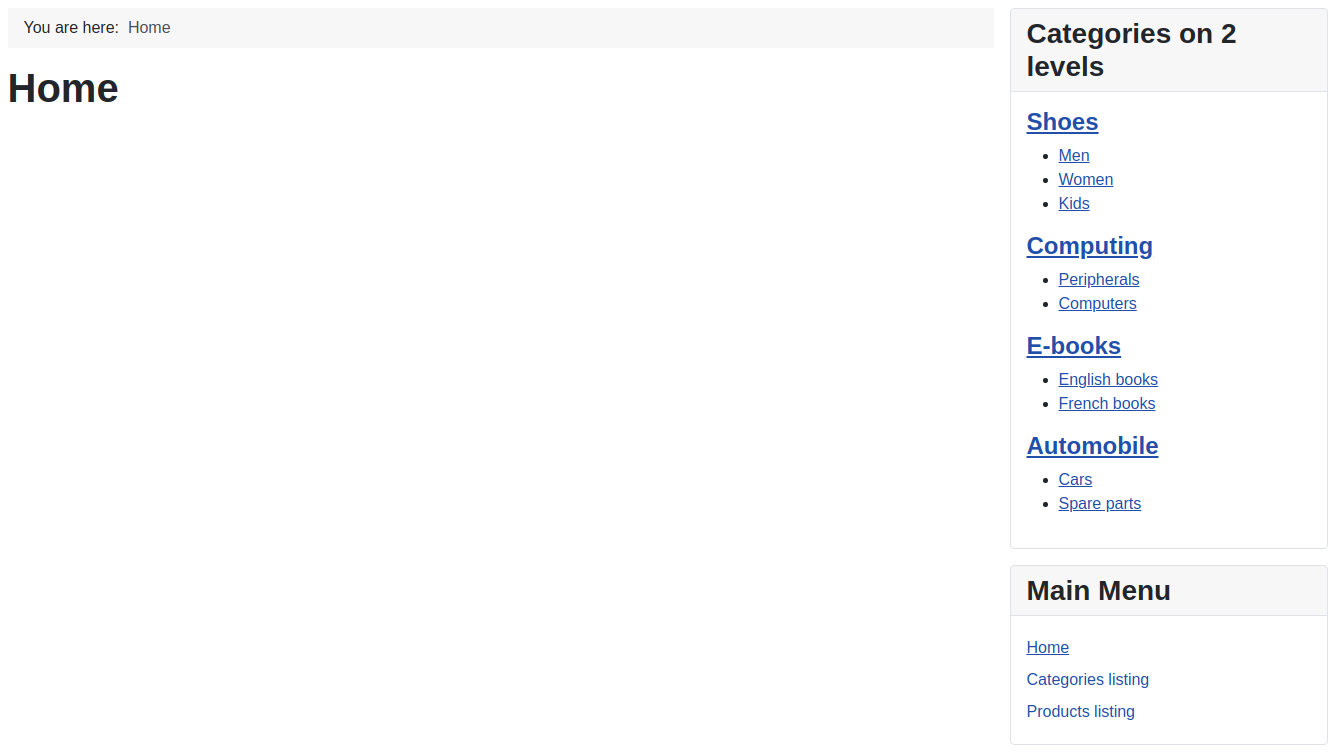Viewport: 1333px width, 754px height.
Task: Open the E-books category heading
Action: coord(1073,346)
